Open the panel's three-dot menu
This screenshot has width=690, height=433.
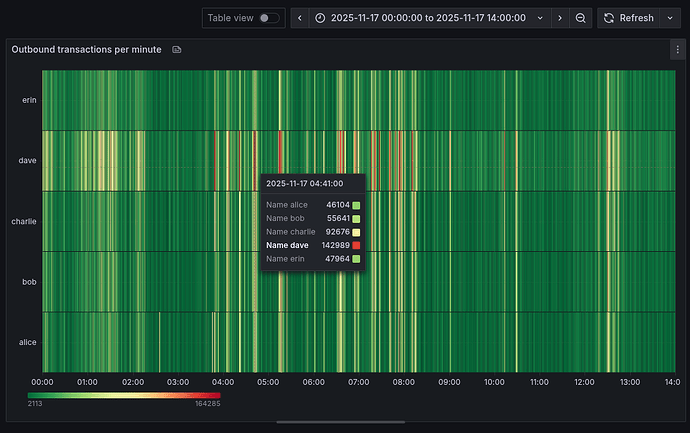click(x=677, y=49)
